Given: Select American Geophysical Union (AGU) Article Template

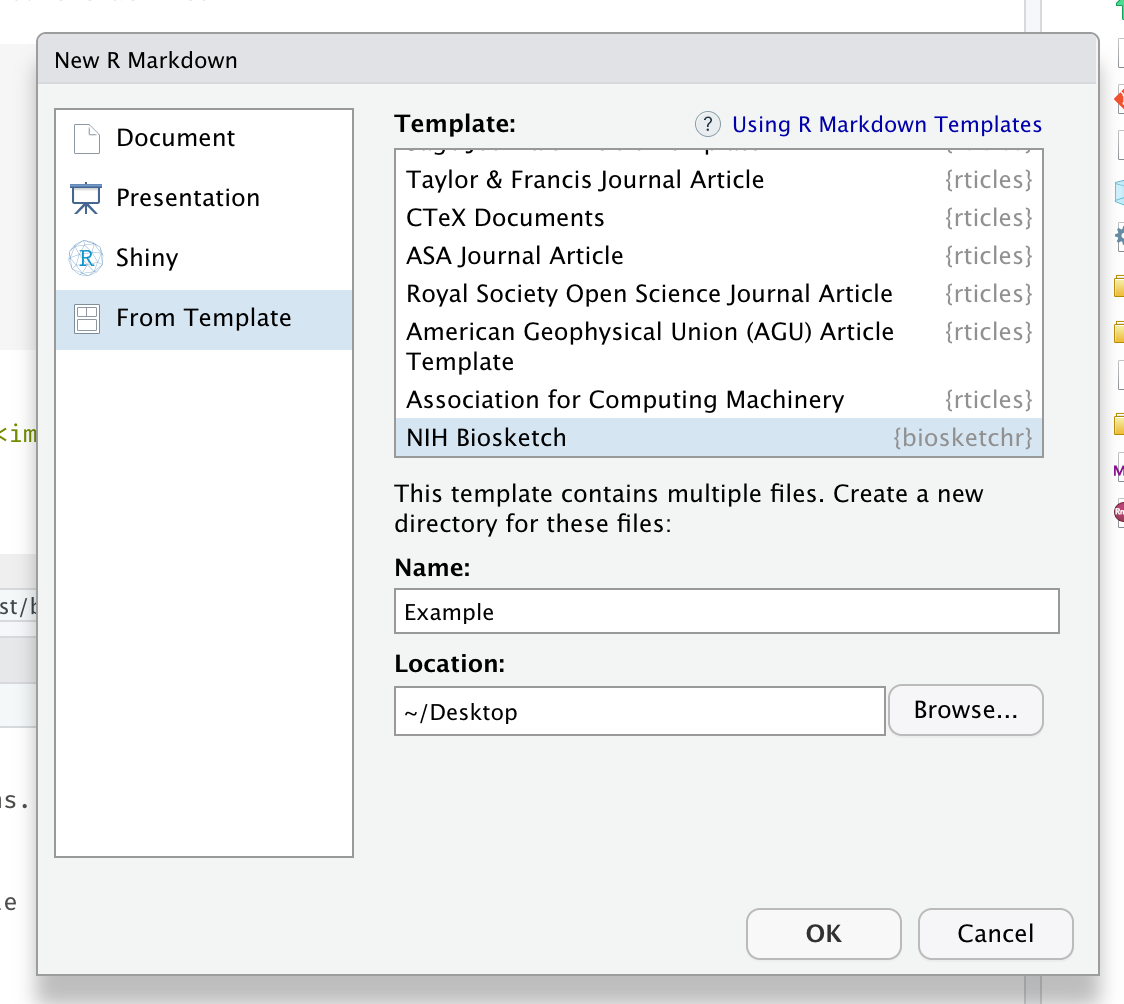Looking at the screenshot, I should (x=719, y=347).
